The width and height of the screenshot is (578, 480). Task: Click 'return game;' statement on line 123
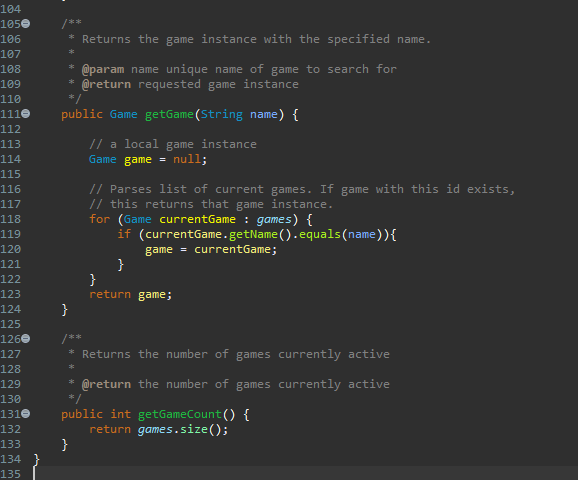(130, 295)
